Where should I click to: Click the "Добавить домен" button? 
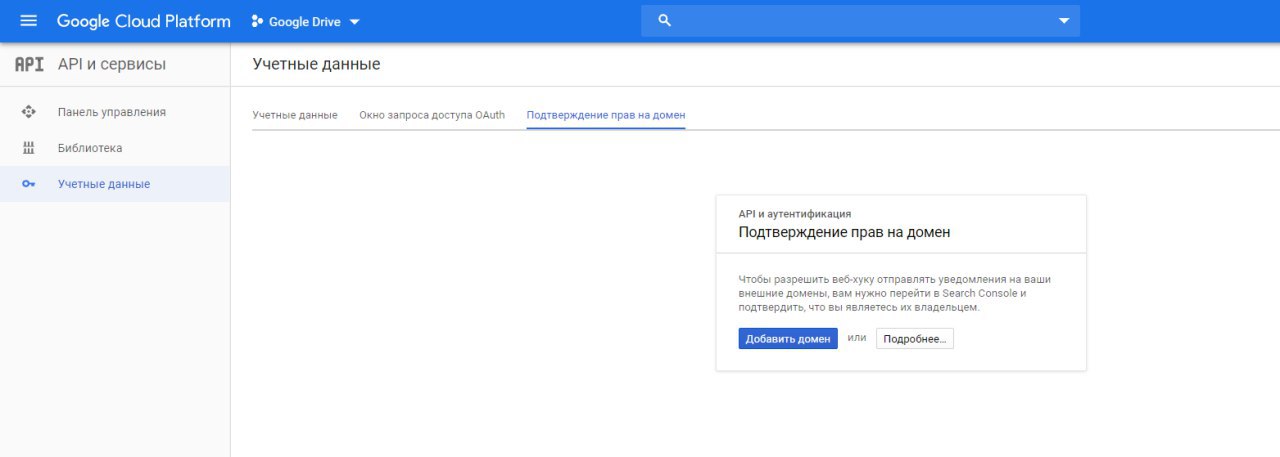pos(788,339)
